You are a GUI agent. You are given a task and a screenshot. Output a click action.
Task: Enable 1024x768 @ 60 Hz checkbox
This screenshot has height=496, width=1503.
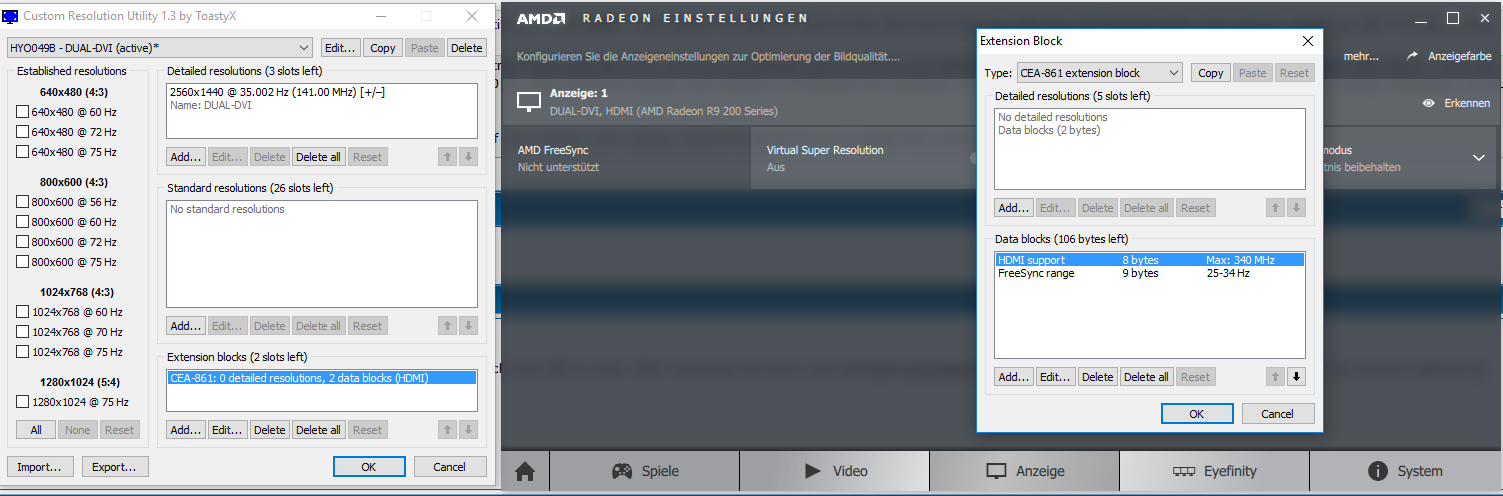[23, 312]
